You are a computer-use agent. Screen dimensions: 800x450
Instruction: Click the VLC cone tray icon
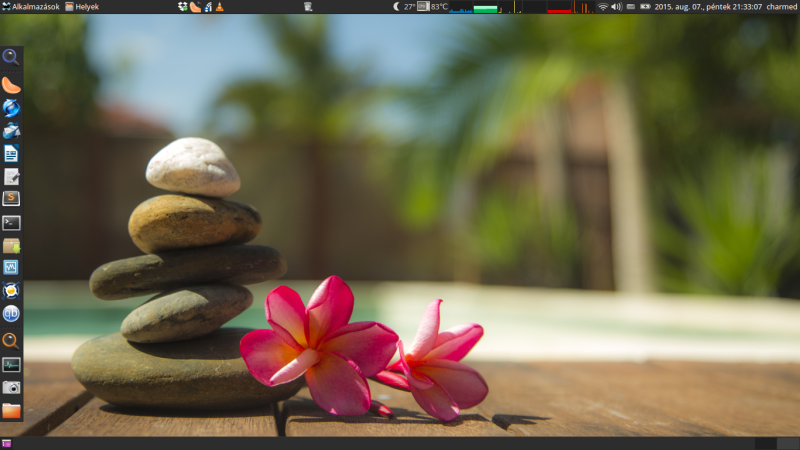(x=219, y=7)
